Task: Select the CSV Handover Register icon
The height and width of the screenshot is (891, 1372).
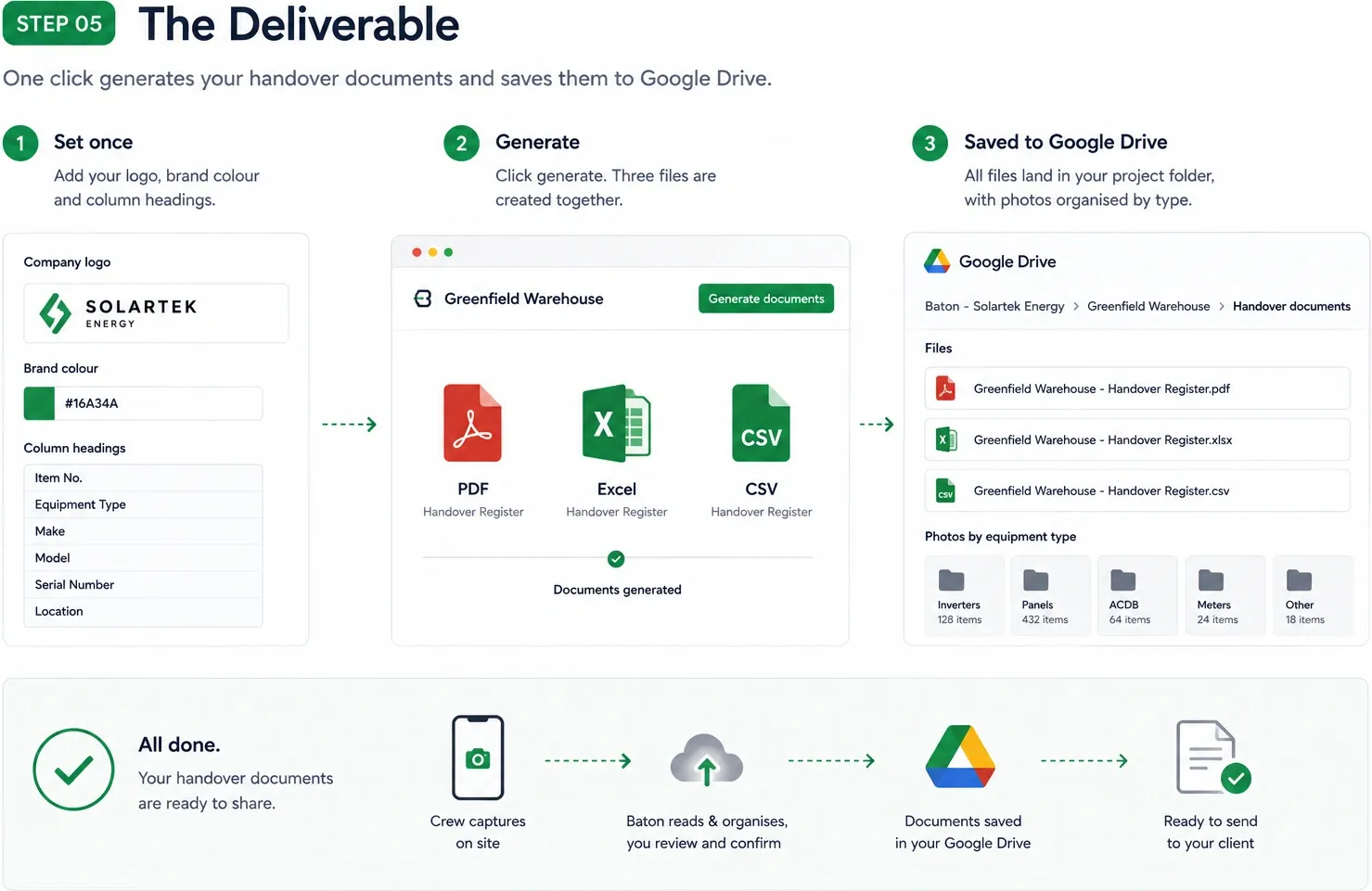Action: pyautogui.click(x=762, y=423)
